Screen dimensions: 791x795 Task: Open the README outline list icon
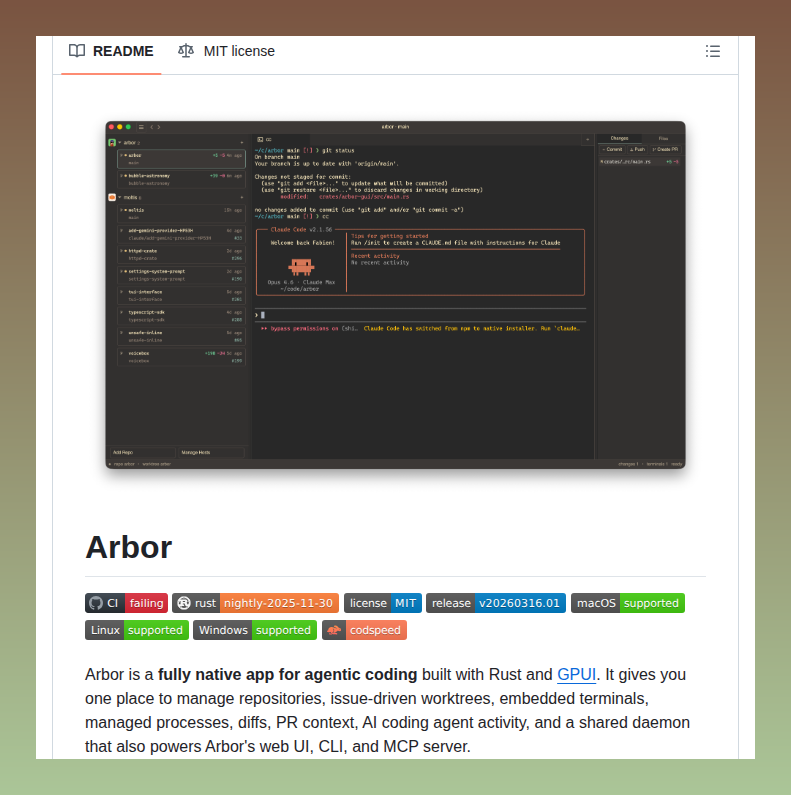tap(712, 51)
